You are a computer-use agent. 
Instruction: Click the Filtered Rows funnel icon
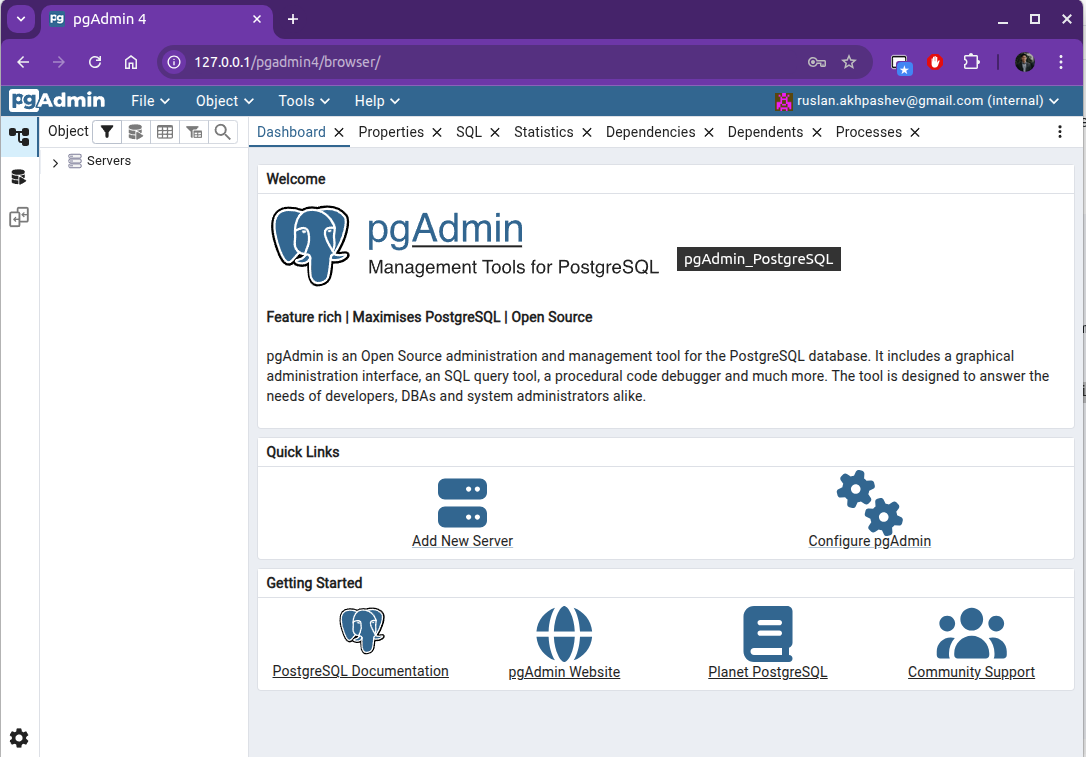[x=106, y=132]
